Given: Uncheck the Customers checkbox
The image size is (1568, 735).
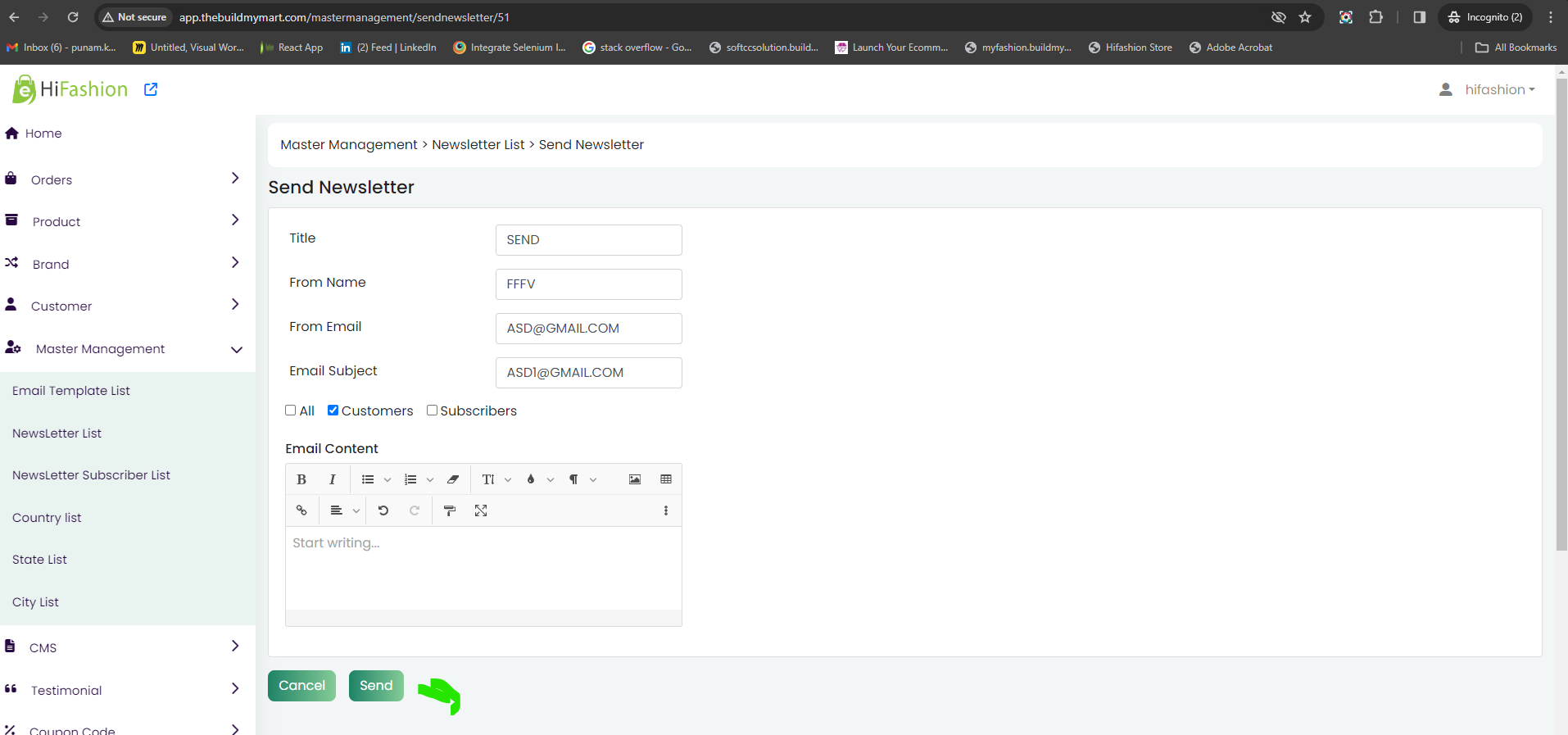Looking at the screenshot, I should coord(333,411).
